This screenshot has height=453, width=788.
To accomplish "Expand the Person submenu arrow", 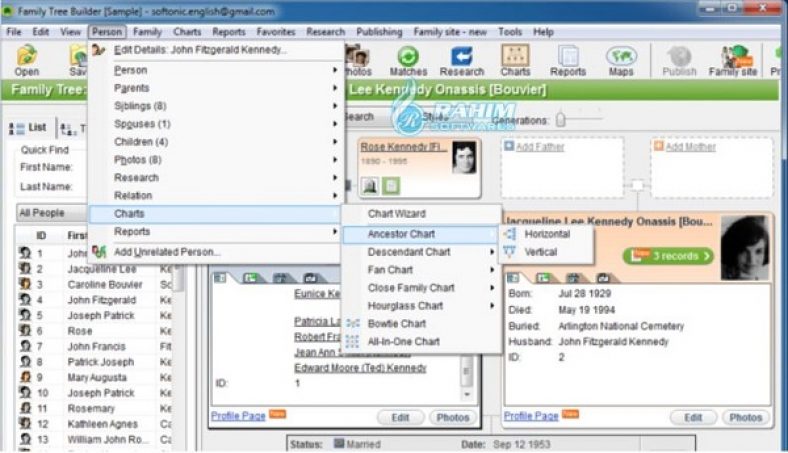I will point(334,70).
